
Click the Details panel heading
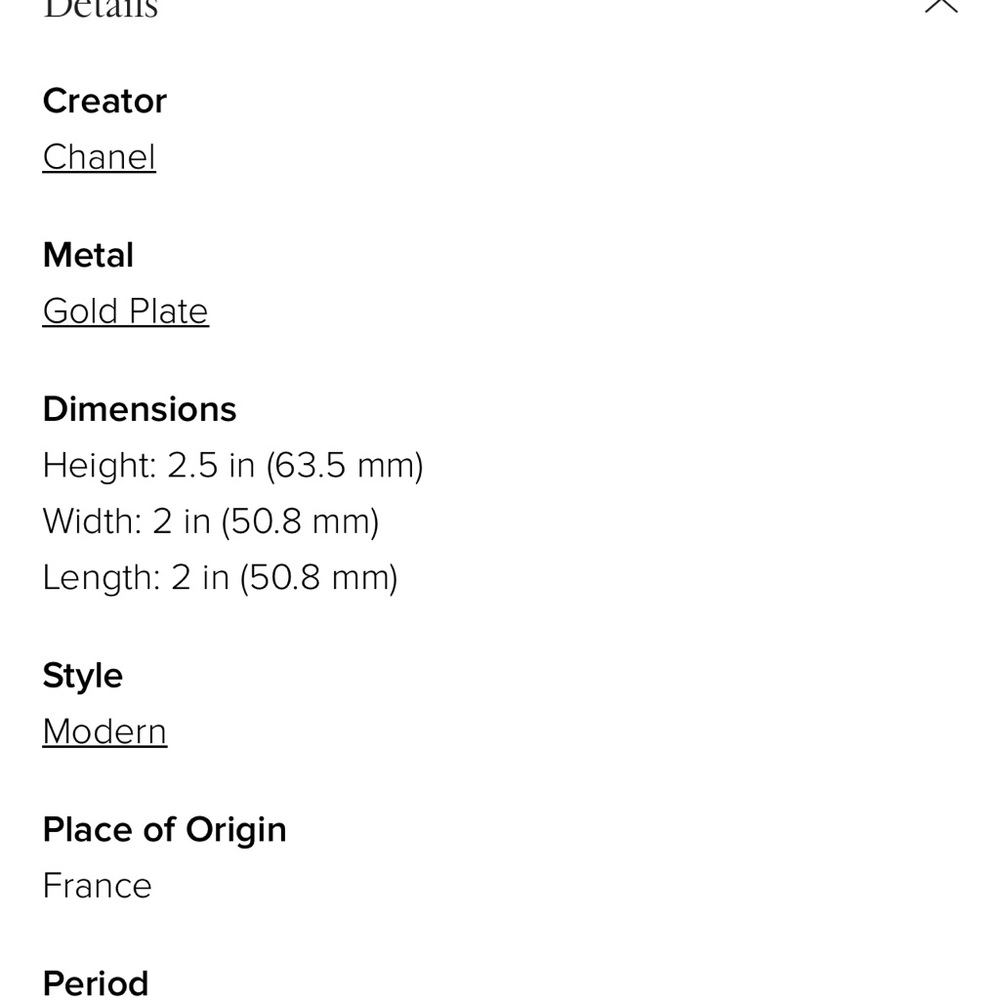click(x=100, y=8)
